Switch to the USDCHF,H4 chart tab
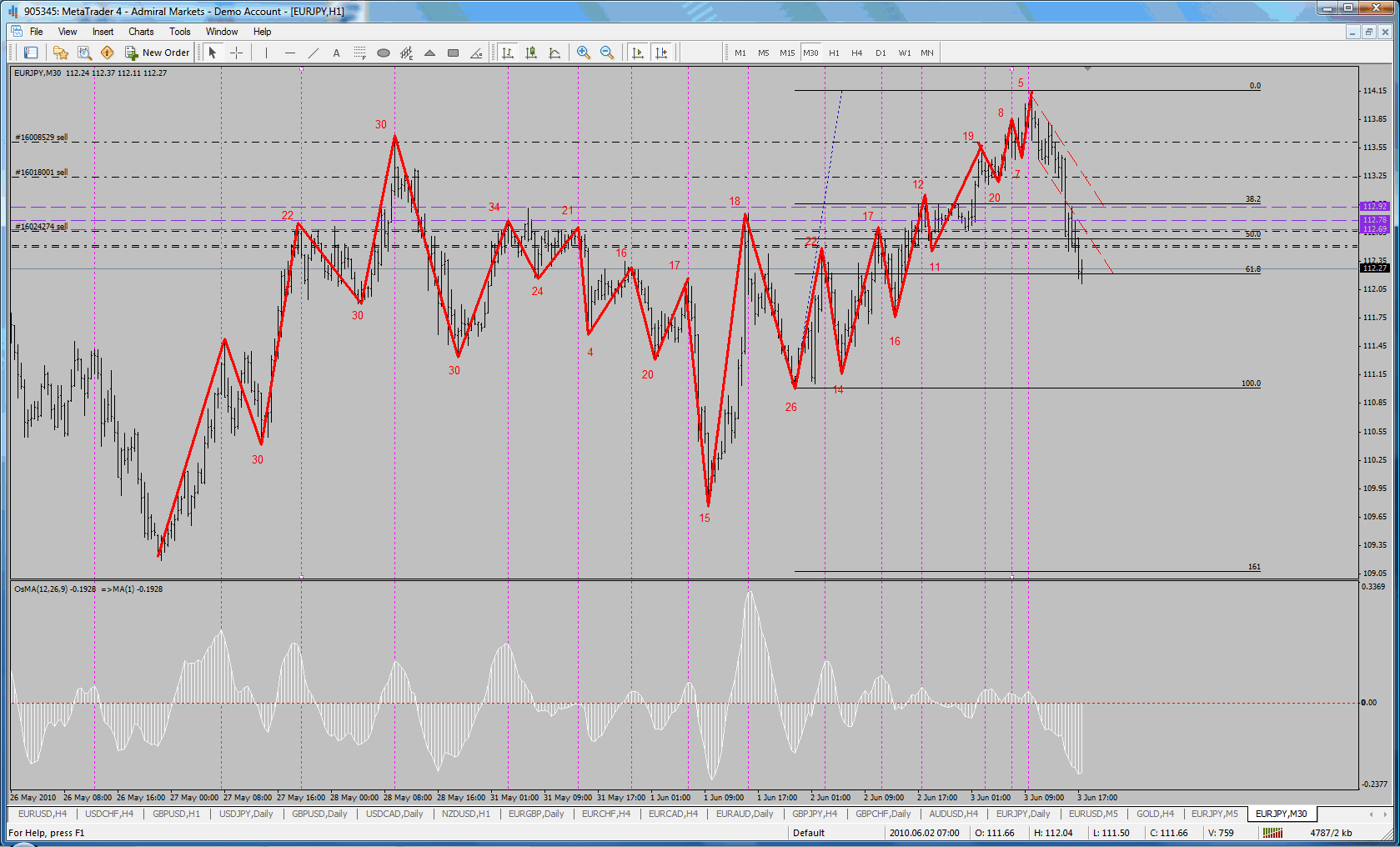The height and width of the screenshot is (847, 1400). (109, 814)
